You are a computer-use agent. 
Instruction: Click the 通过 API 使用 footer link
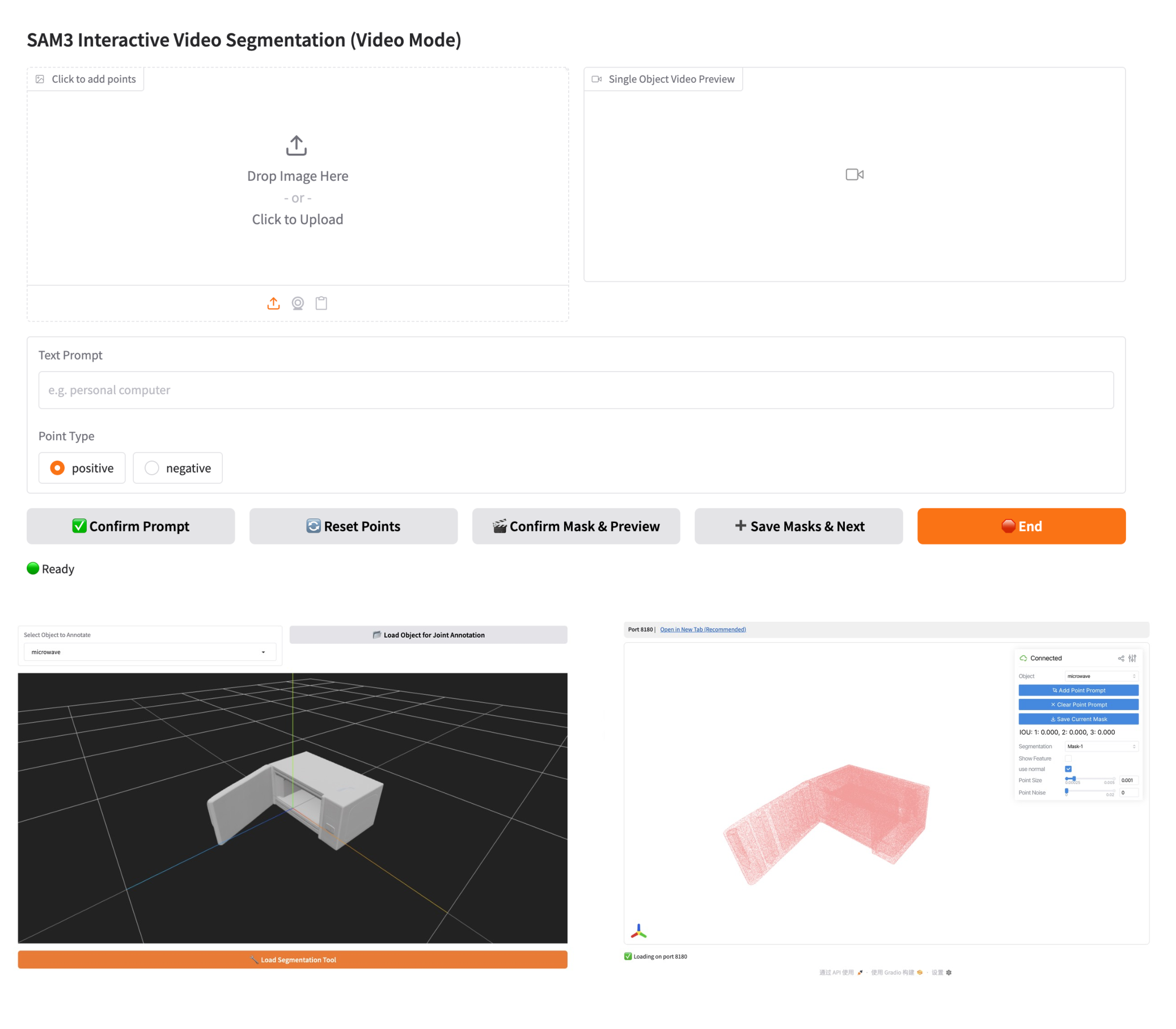[836, 972]
